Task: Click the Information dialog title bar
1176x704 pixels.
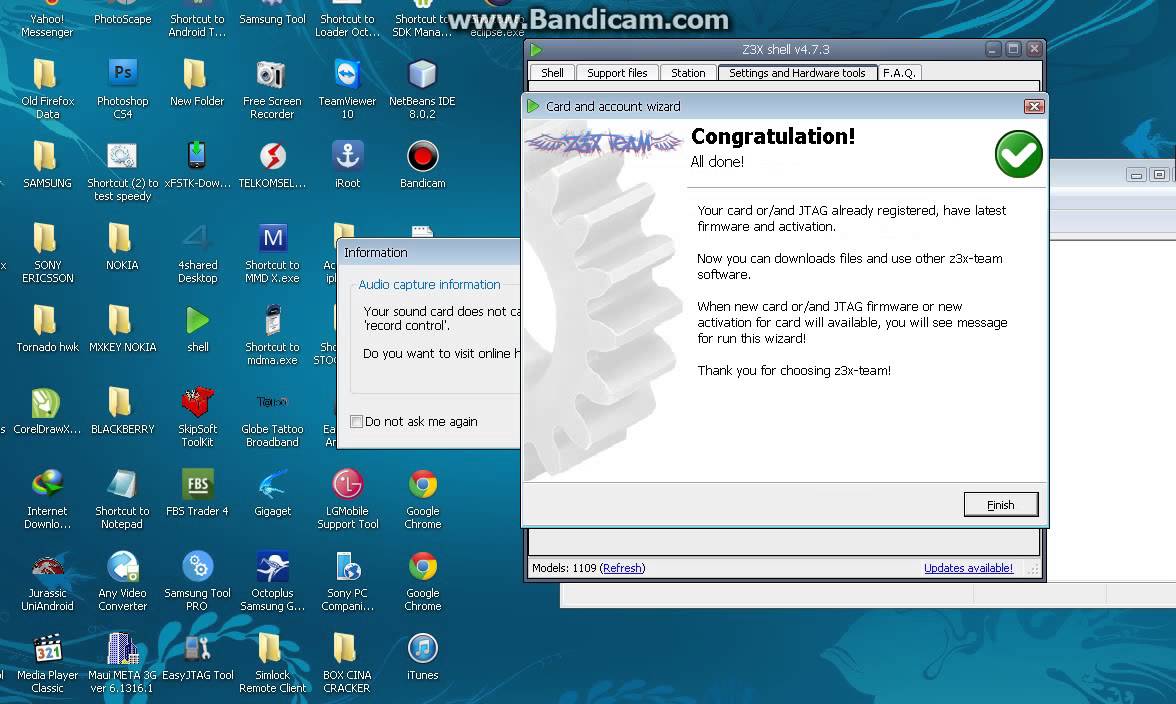Action: click(x=429, y=253)
